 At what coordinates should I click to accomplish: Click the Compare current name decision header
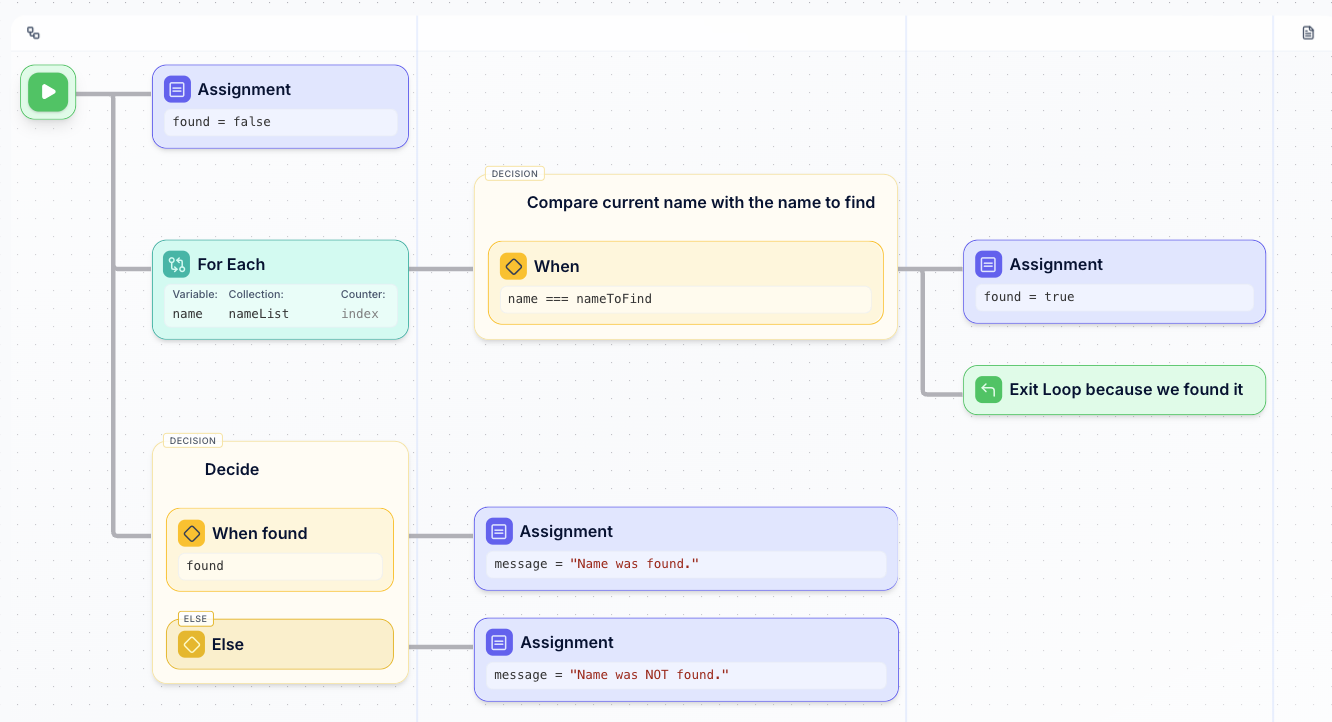701,202
